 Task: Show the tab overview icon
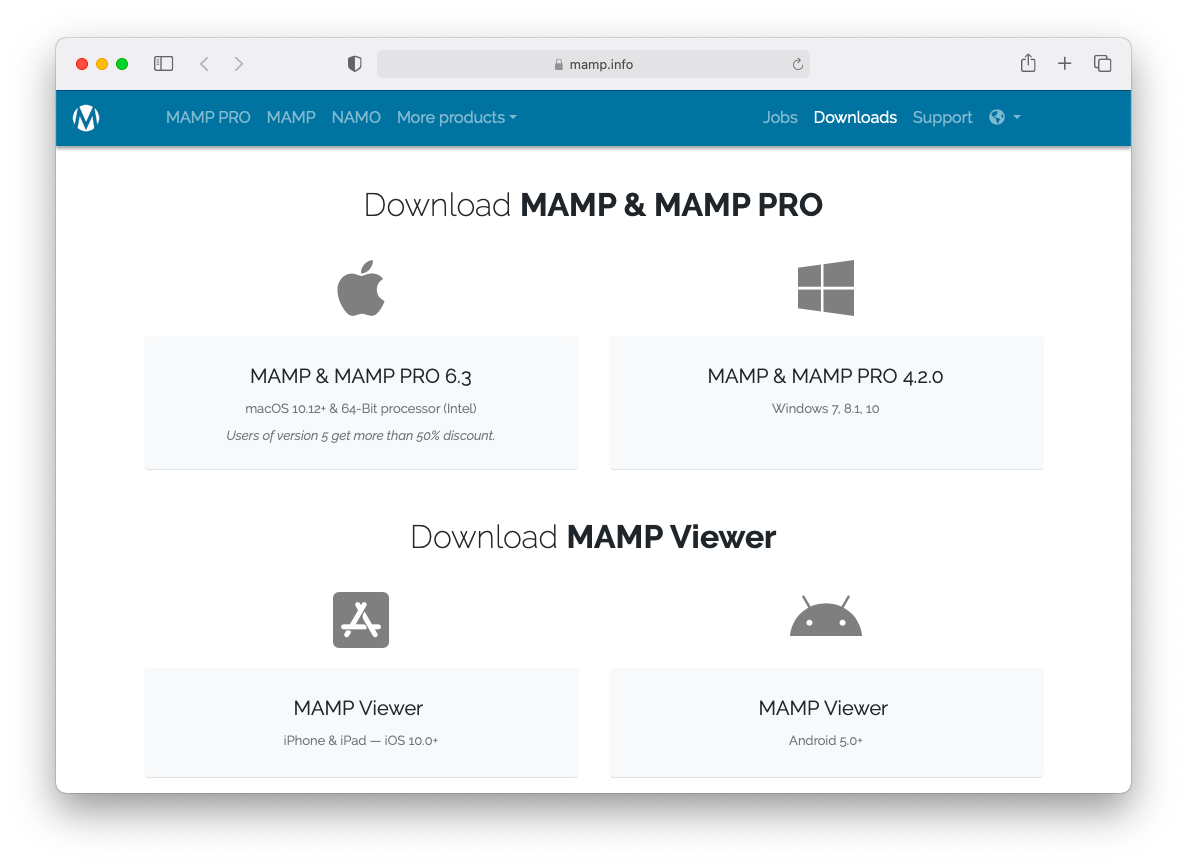(1102, 64)
